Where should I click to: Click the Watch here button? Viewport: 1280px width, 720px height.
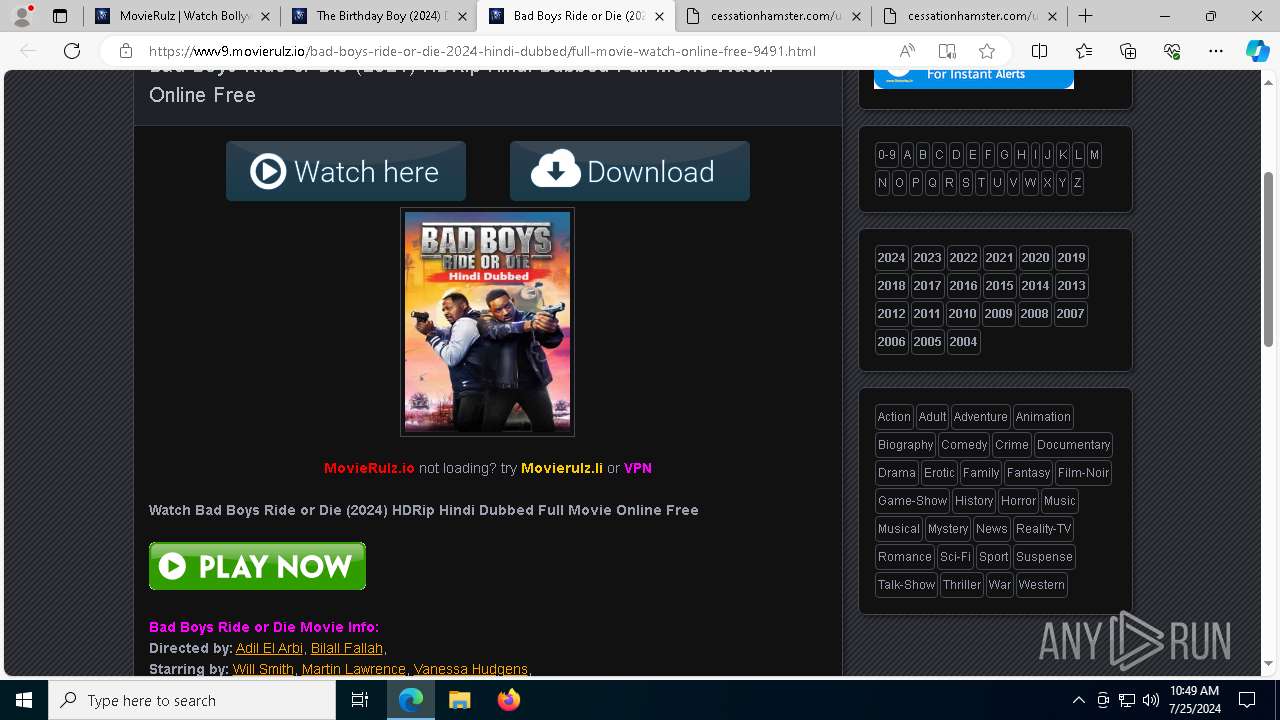(x=346, y=171)
